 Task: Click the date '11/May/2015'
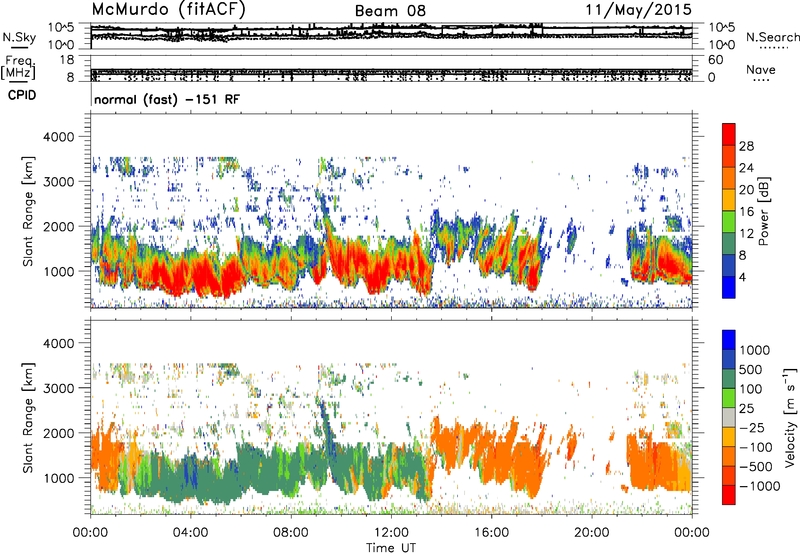click(x=639, y=9)
